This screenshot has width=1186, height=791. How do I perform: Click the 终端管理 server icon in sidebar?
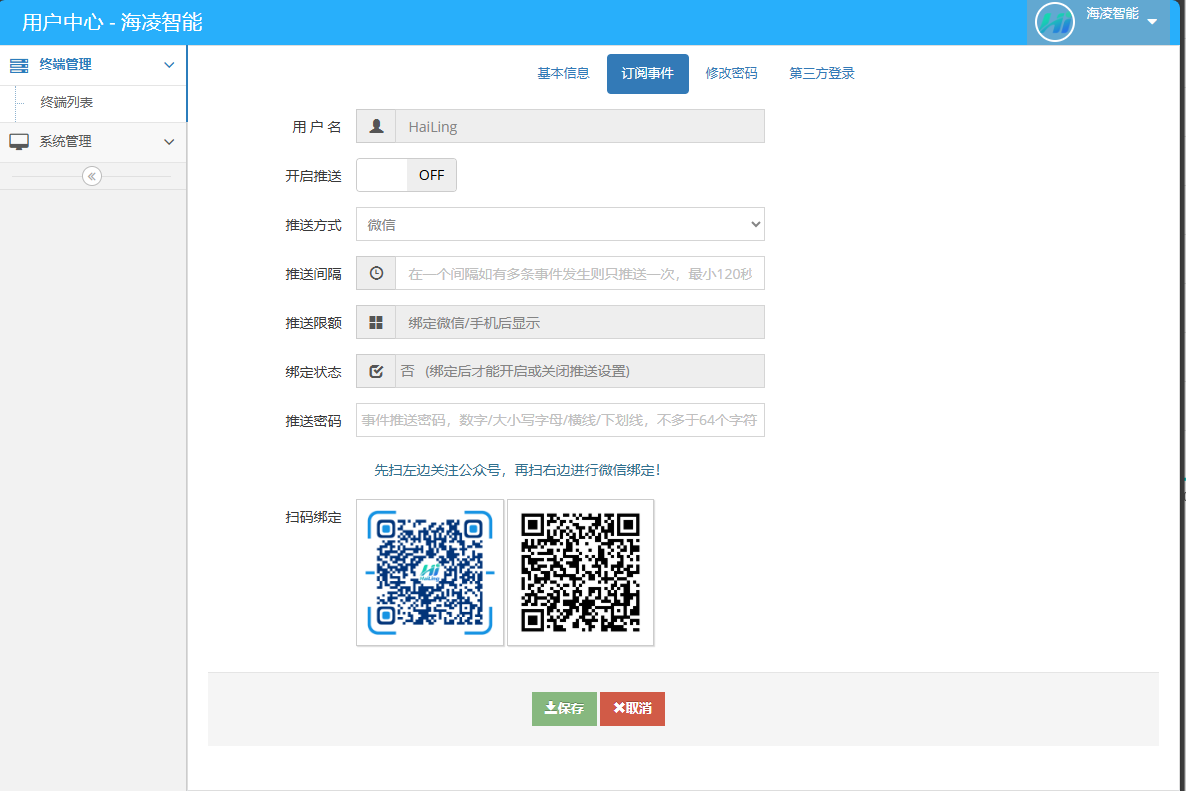pyautogui.click(x=19, y=65)
